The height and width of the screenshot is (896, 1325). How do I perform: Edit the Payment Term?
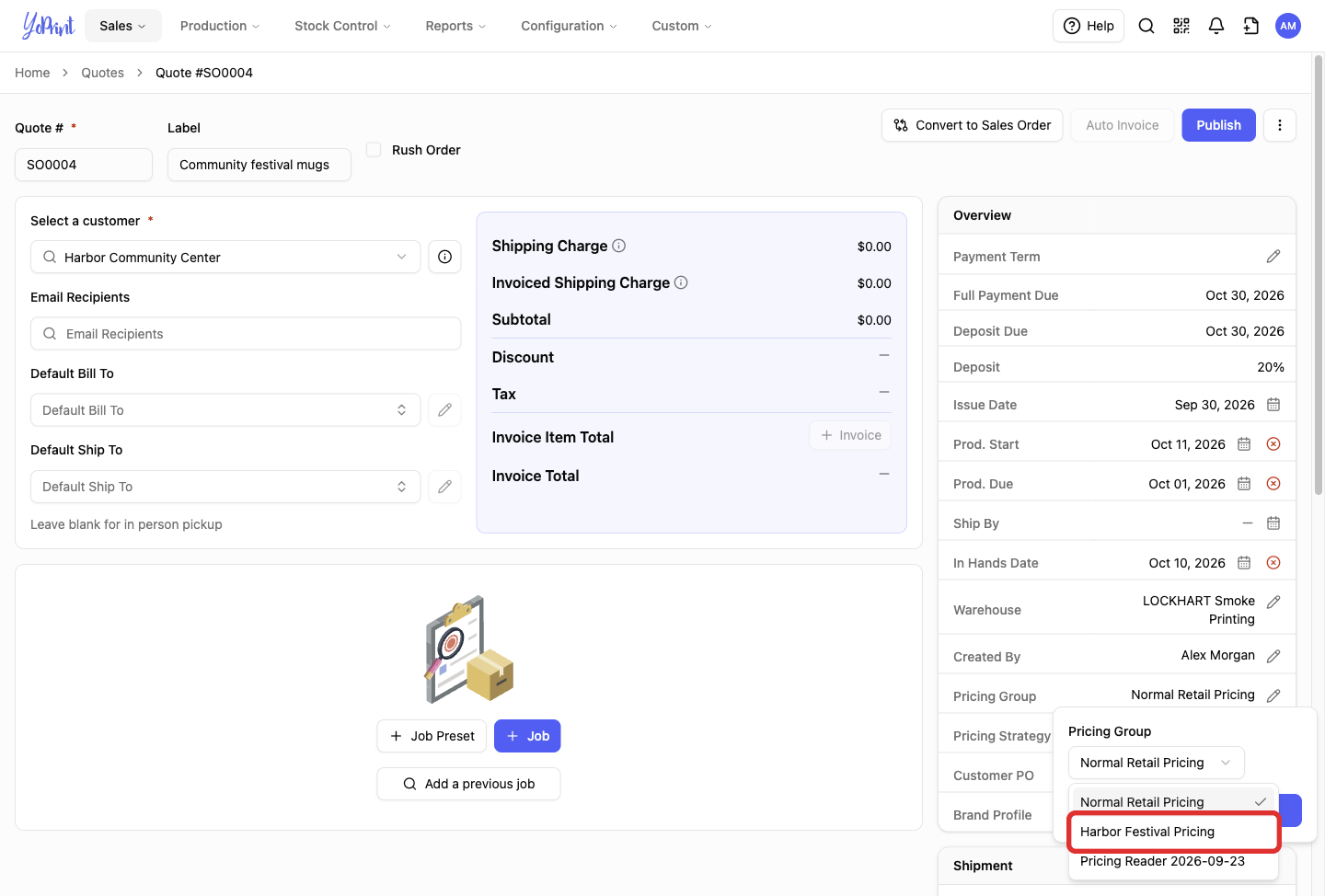[1273, 257]
